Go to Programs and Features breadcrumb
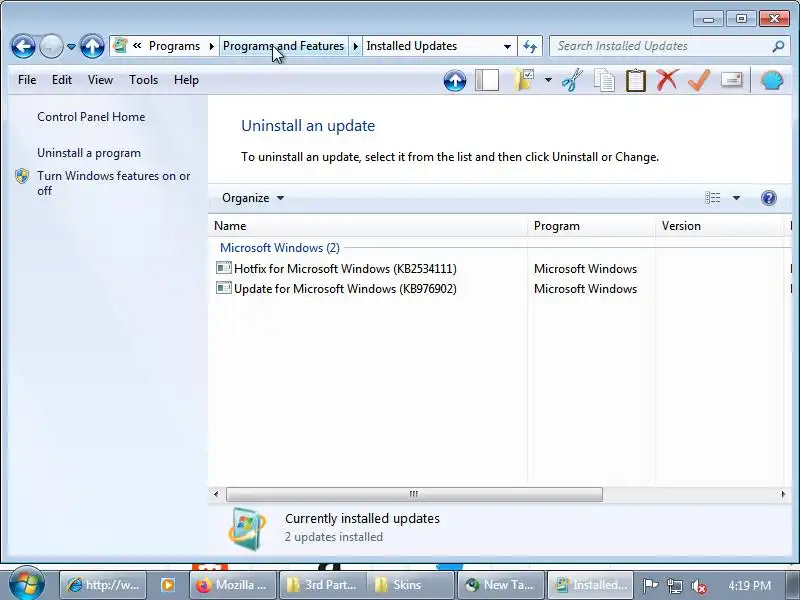This screenshot has height=600, width=800. point(283,46)
